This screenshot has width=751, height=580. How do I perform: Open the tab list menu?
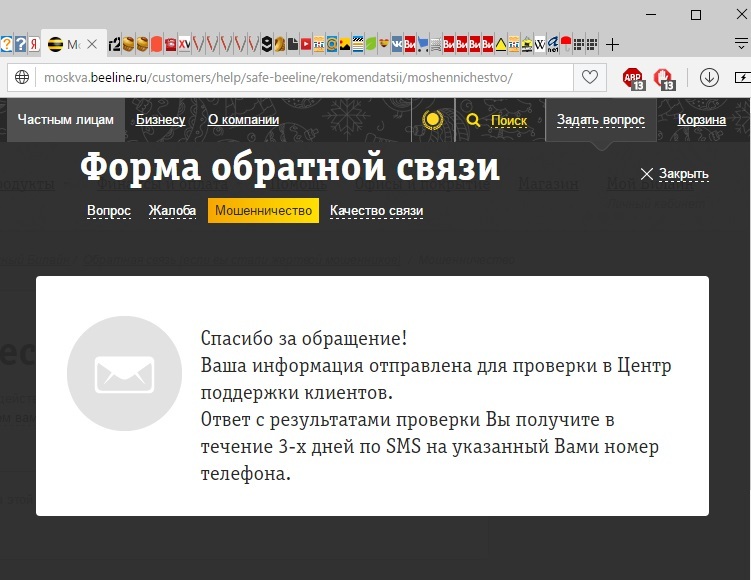(741, 44)
